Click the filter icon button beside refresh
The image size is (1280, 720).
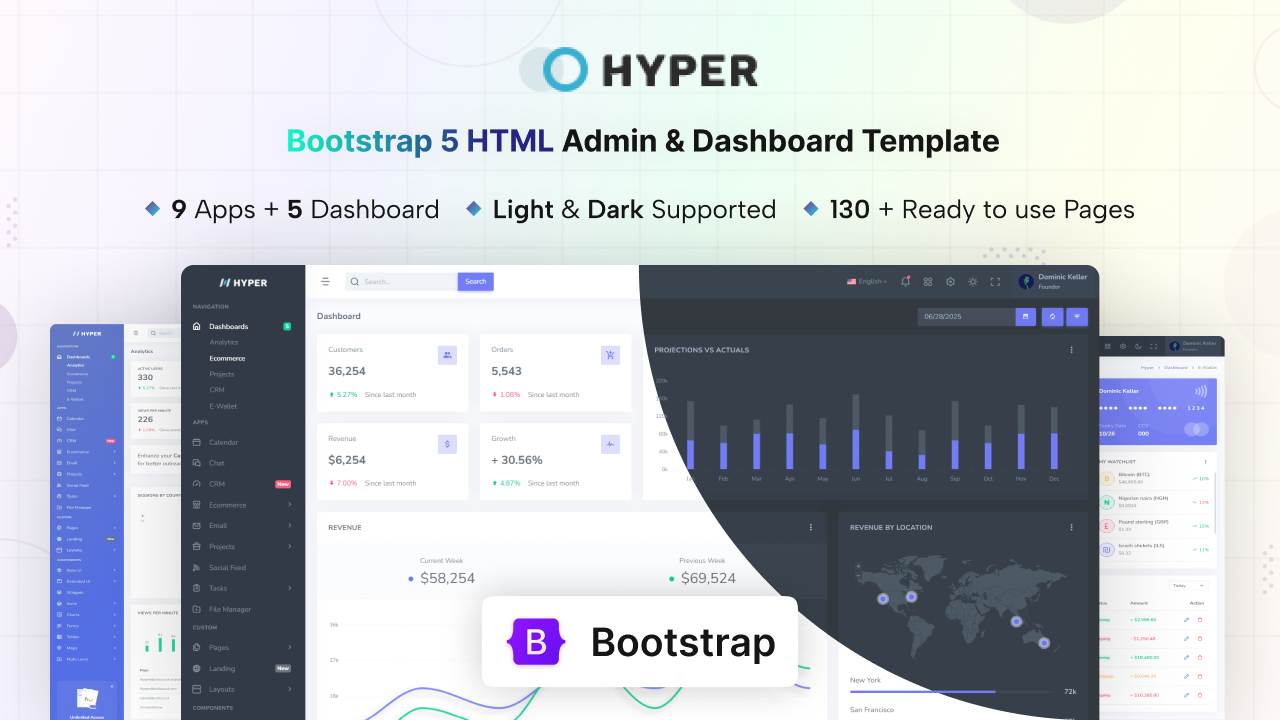pos(1077,316)
